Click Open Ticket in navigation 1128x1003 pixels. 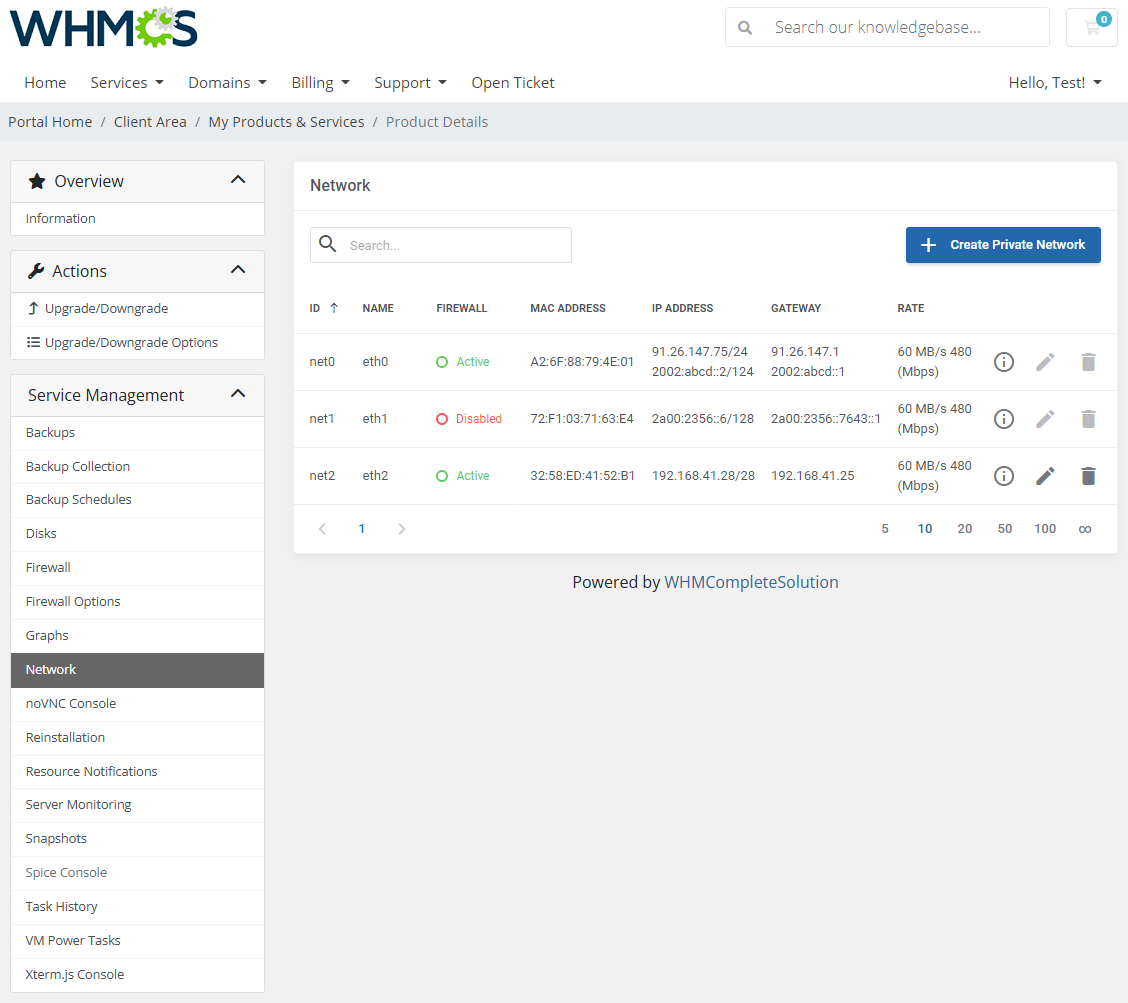(x=513, y=83)
